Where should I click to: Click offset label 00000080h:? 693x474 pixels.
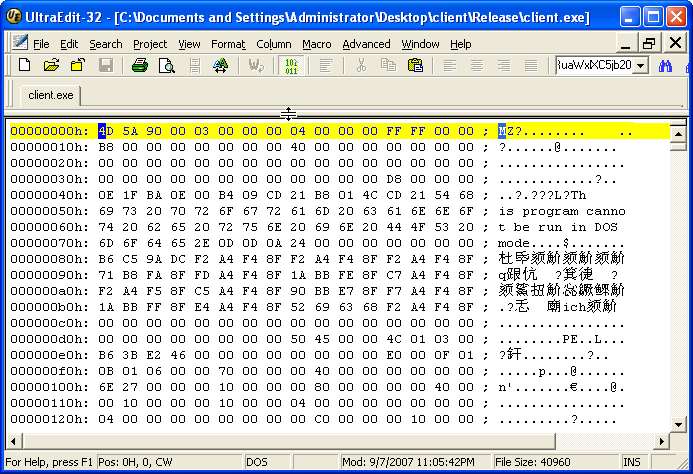[x=50, y=259]
